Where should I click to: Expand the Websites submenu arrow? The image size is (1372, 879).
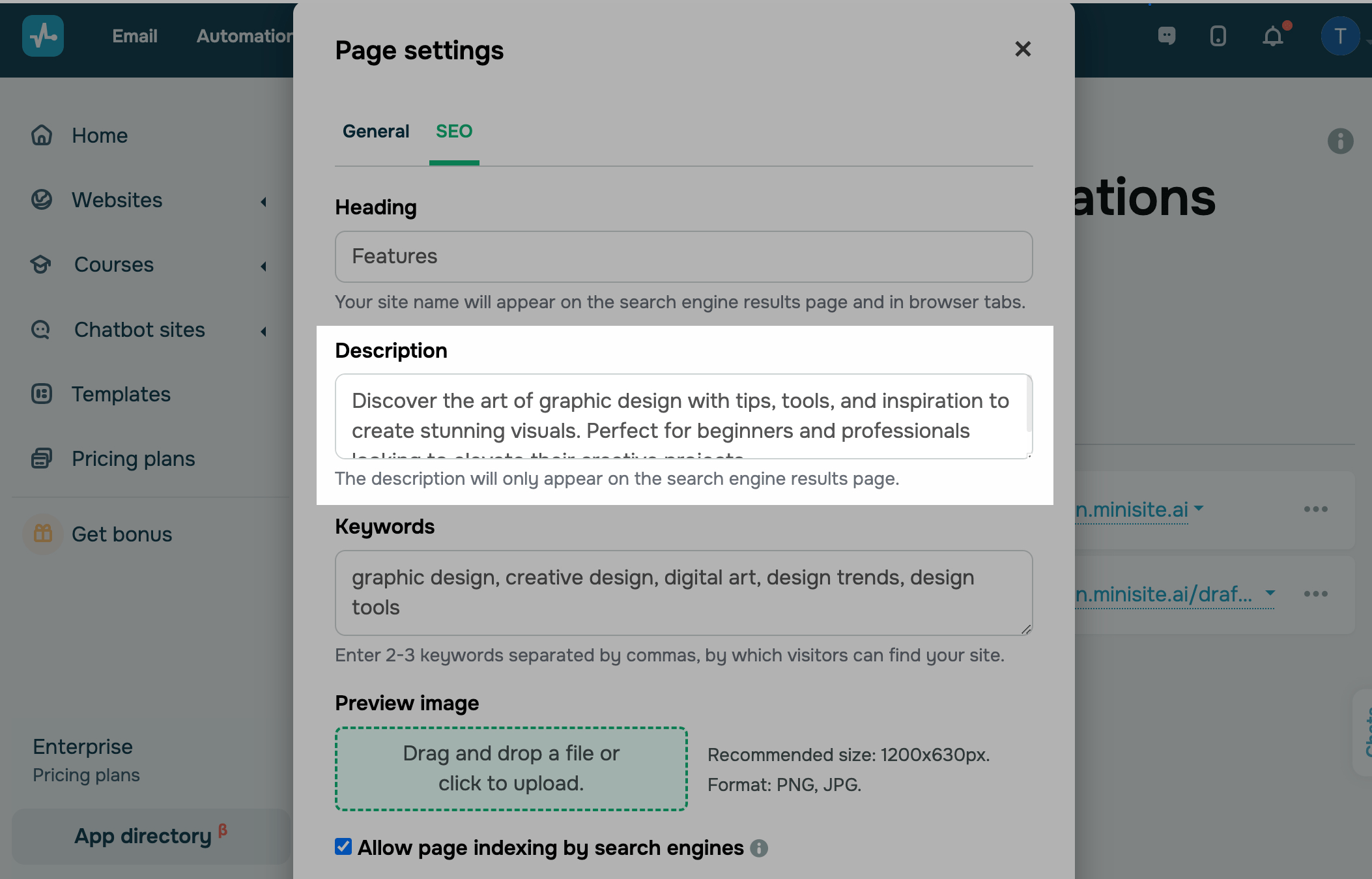(264, 201)
